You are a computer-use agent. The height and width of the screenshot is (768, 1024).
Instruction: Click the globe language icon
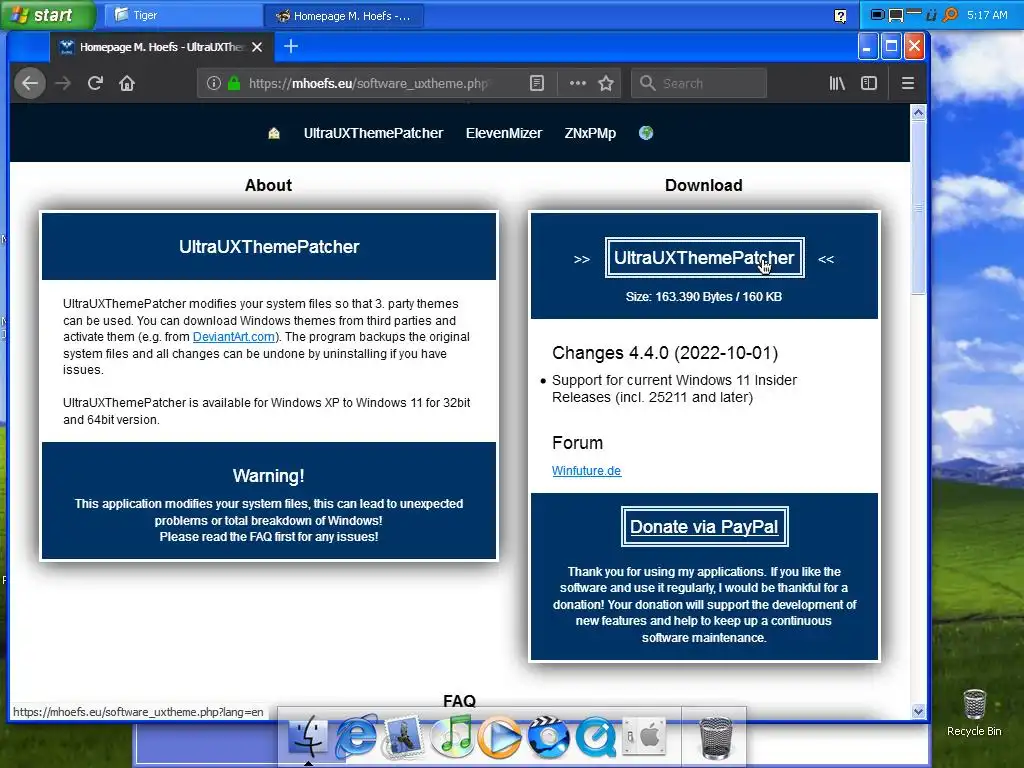[x=646, y=133]
